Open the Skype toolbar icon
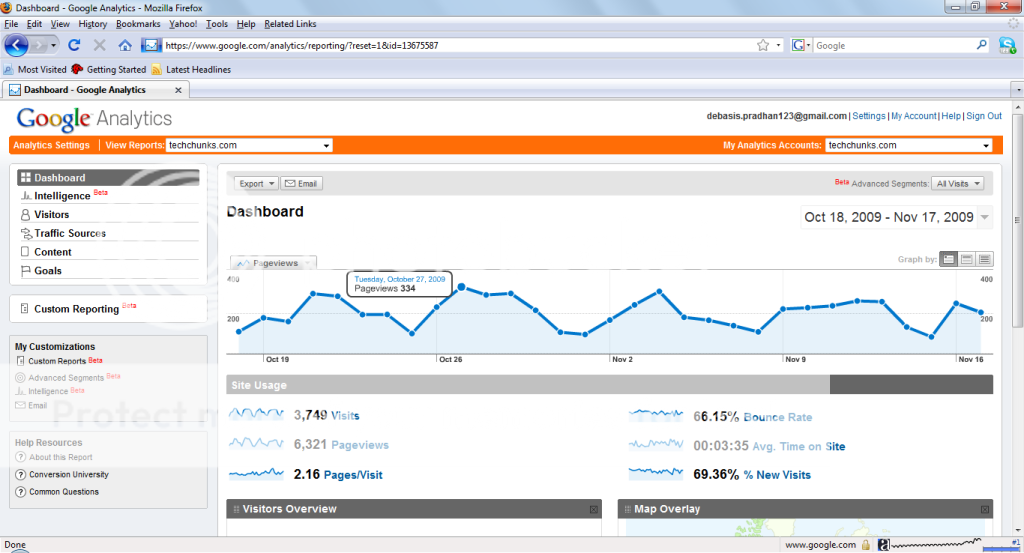The height and width of the screenshot is (553, 1024). click(x=1007, y=45)
